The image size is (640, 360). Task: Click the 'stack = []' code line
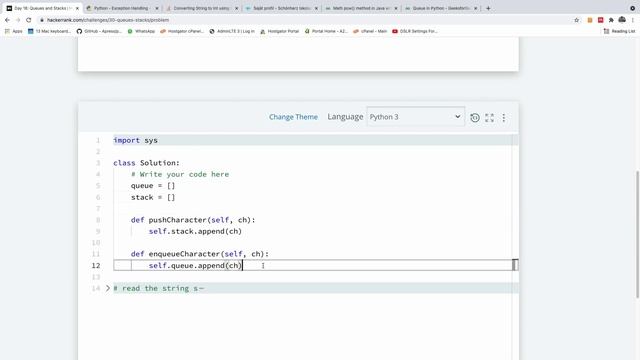pos(153,197)
